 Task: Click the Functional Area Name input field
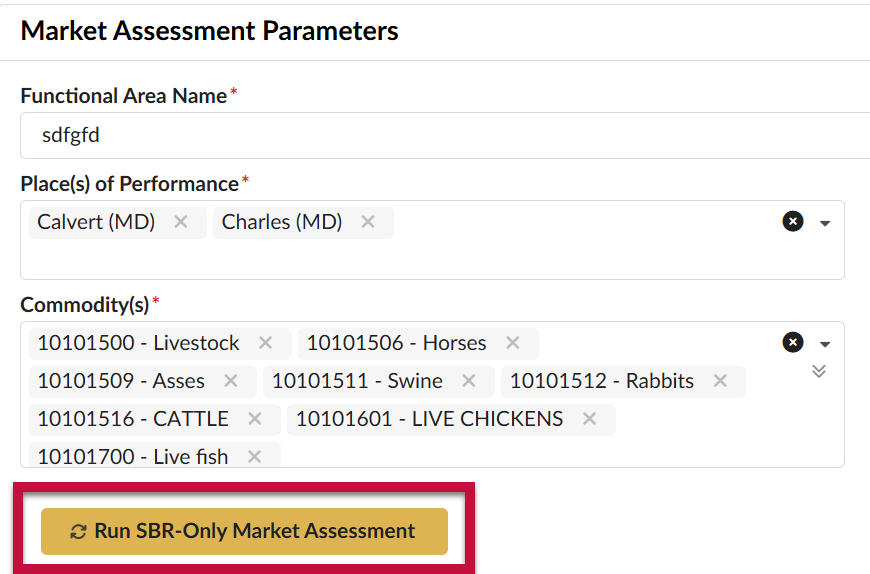[x=445, y=135]
